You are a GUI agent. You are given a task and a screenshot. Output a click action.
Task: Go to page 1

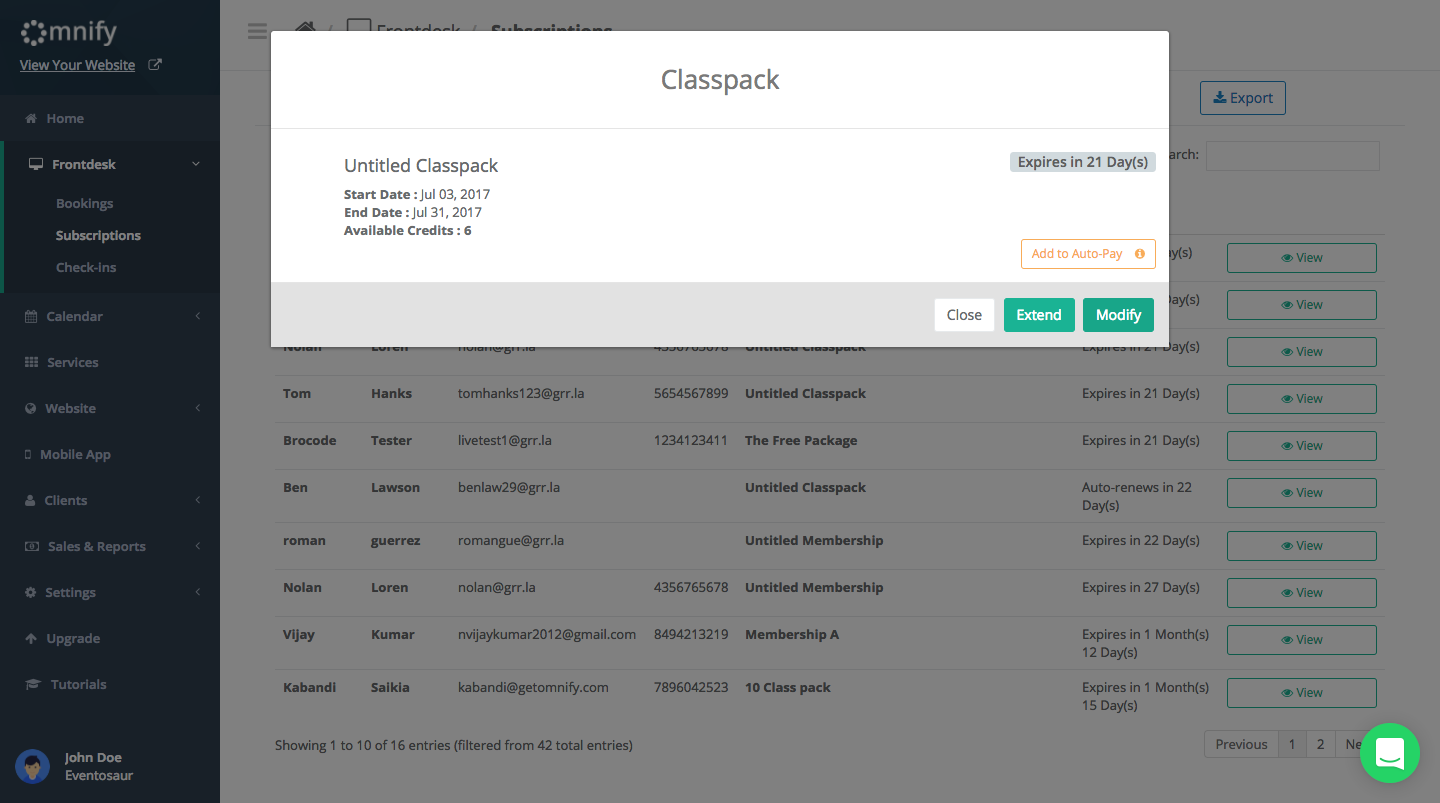tap(1292, 744)
